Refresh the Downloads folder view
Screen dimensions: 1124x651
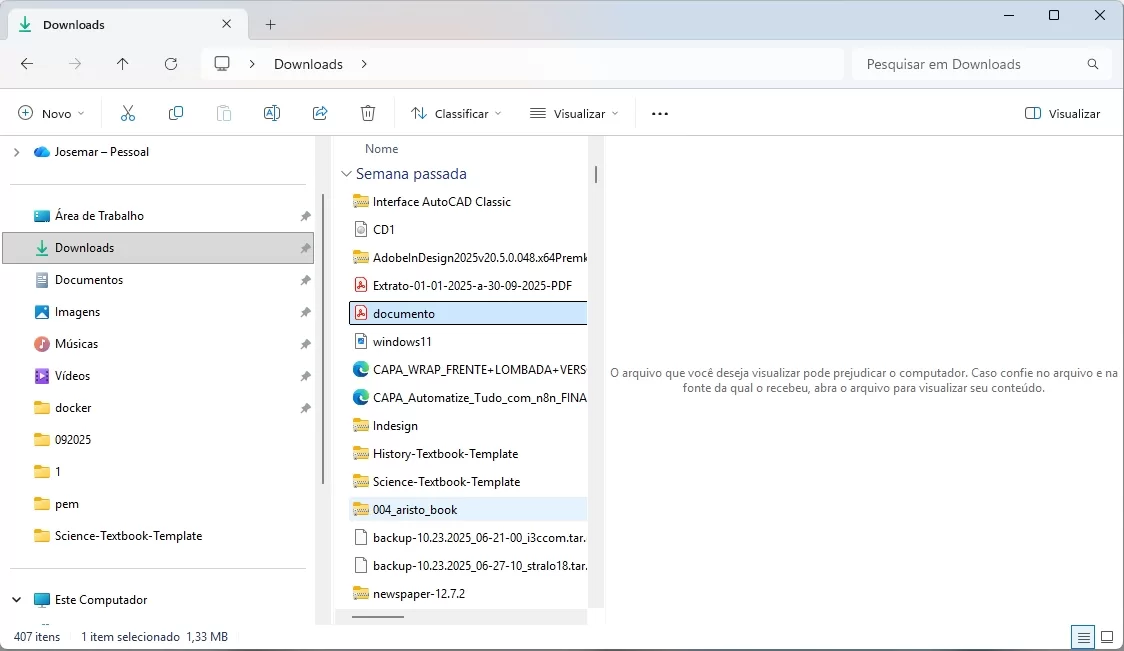point(171,64)
